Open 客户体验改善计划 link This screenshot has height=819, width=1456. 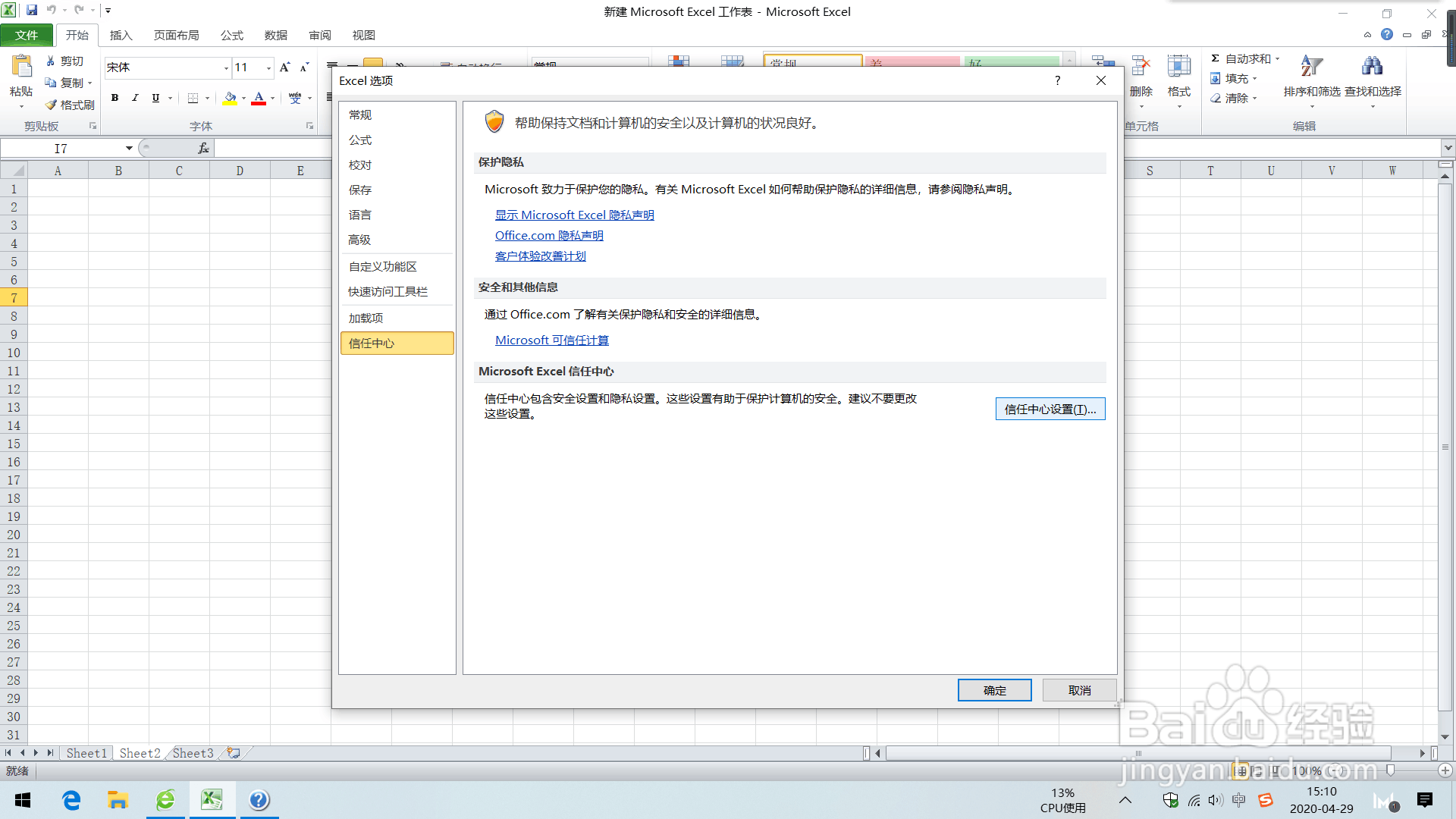tap(541, 256)
